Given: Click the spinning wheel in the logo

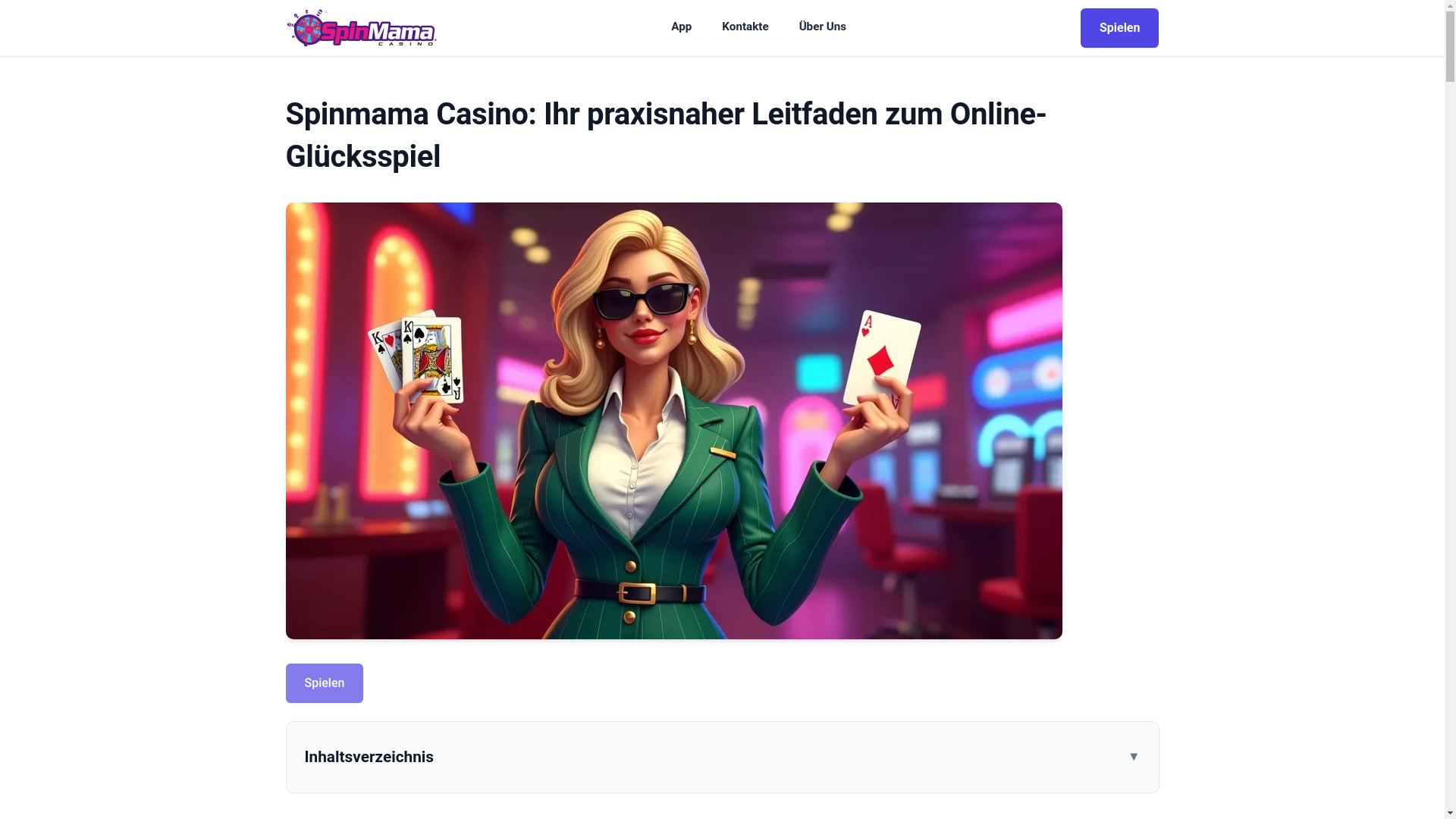Looking at the screenshot, I should (x=308, y=29).
